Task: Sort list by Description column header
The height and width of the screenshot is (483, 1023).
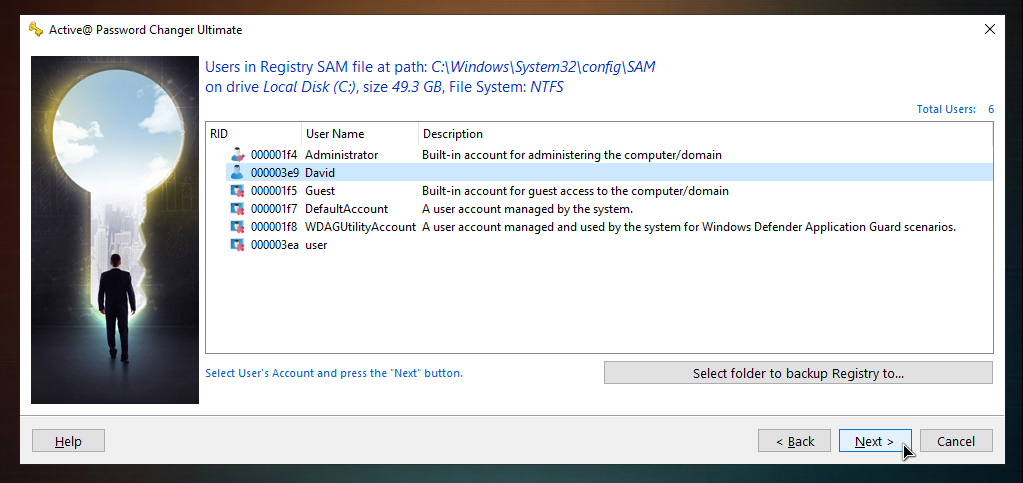Action: 705,134
